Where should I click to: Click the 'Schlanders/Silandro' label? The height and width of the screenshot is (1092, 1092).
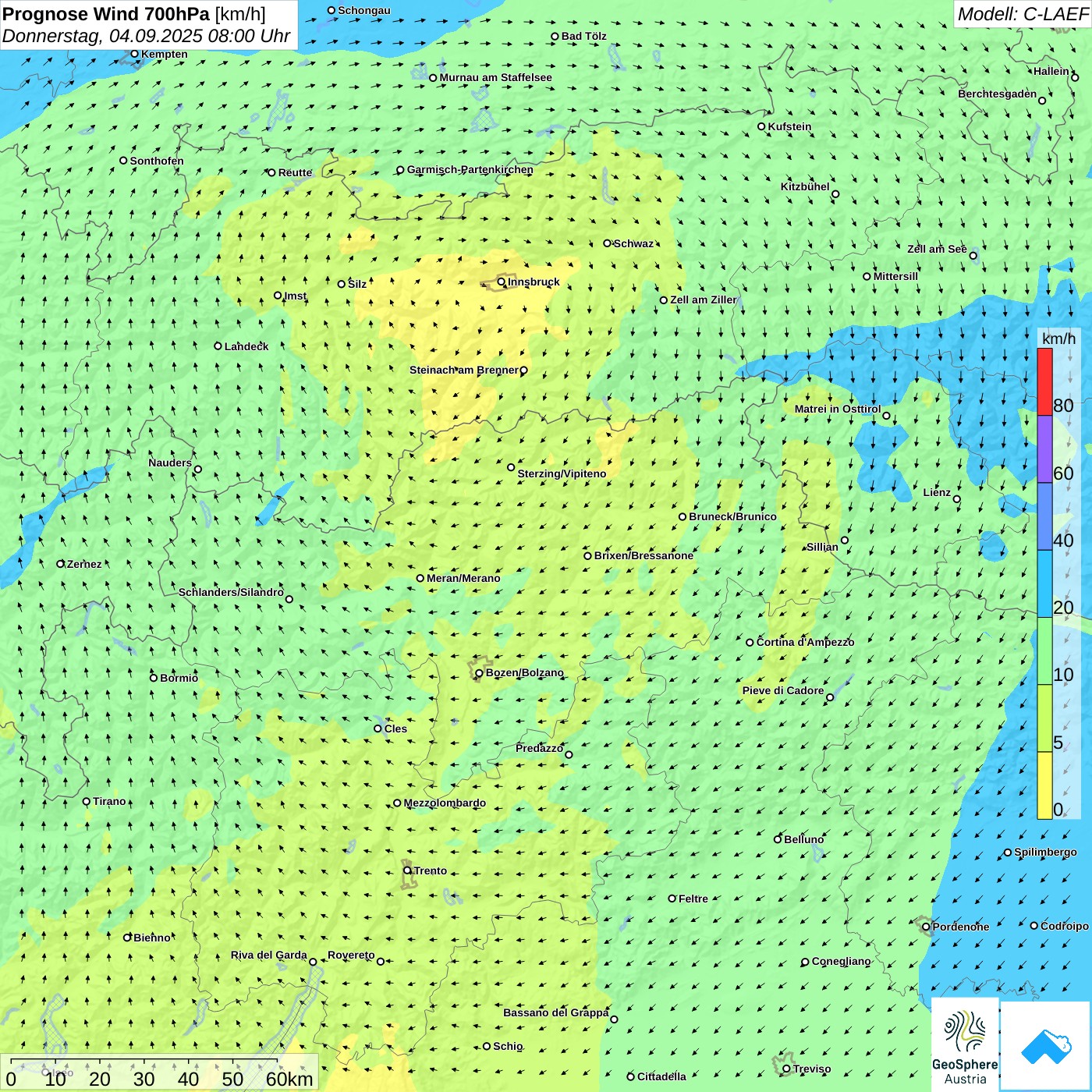231,592
